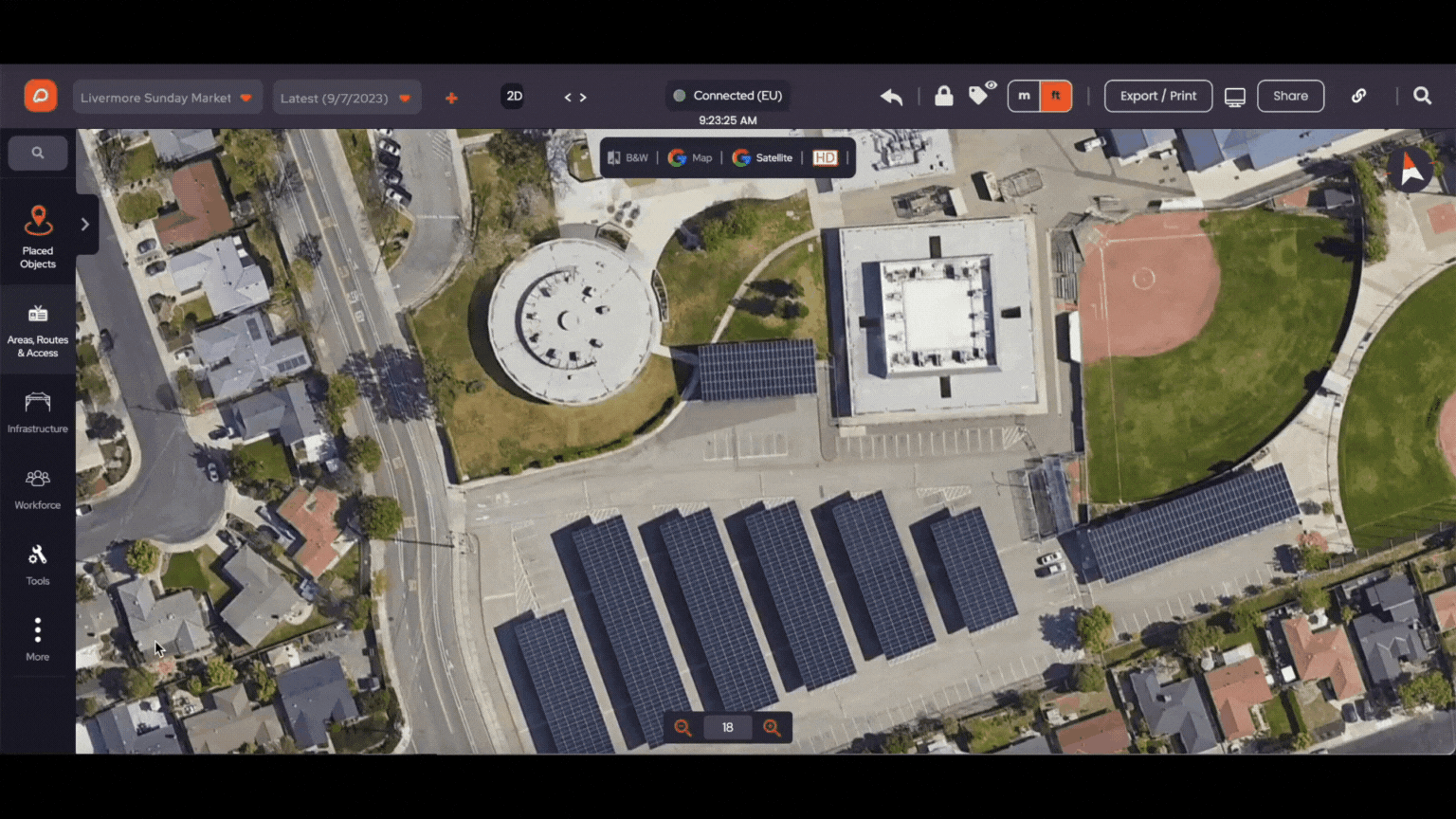Click the Export / Print button
This screenshot has height=819, width=1456.
(1158, 96)
